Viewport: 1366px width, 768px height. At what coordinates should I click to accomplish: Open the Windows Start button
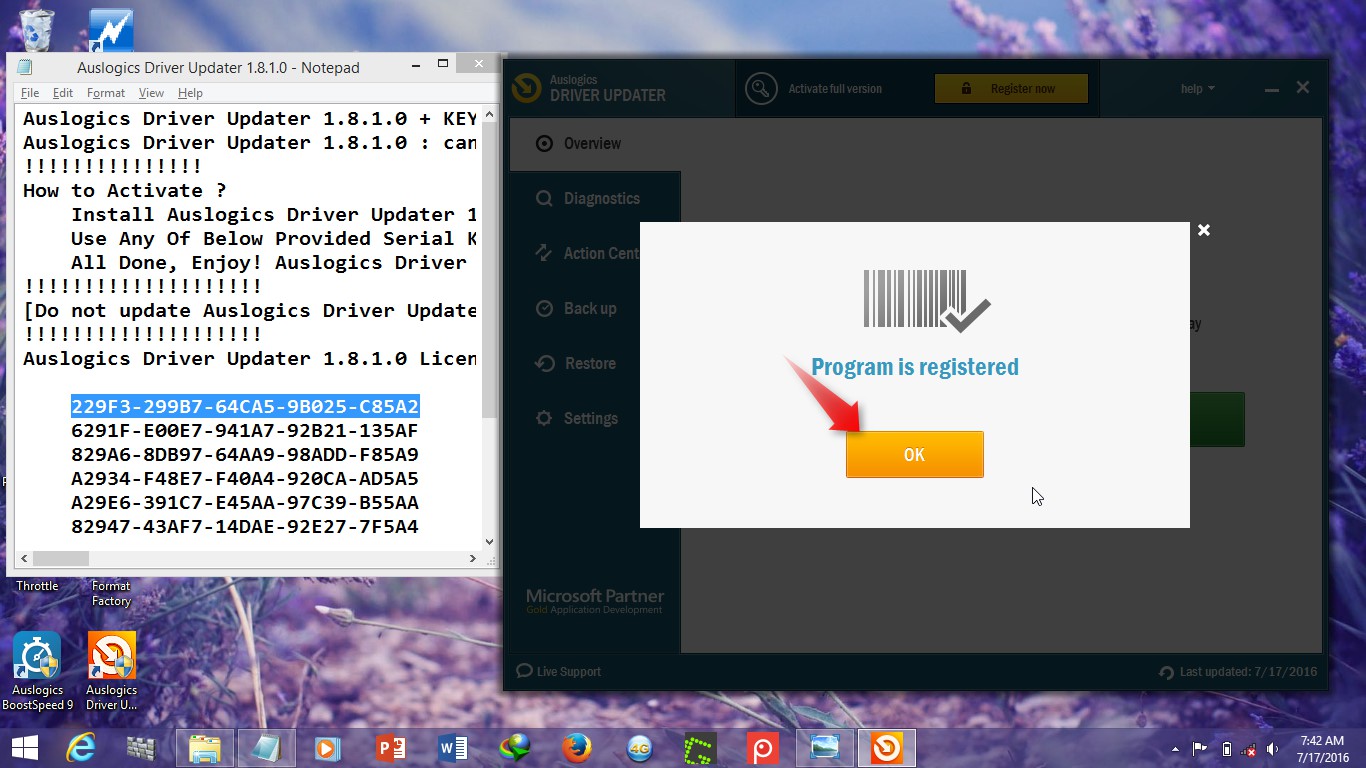pyautogui.click(x=24, y=748)
